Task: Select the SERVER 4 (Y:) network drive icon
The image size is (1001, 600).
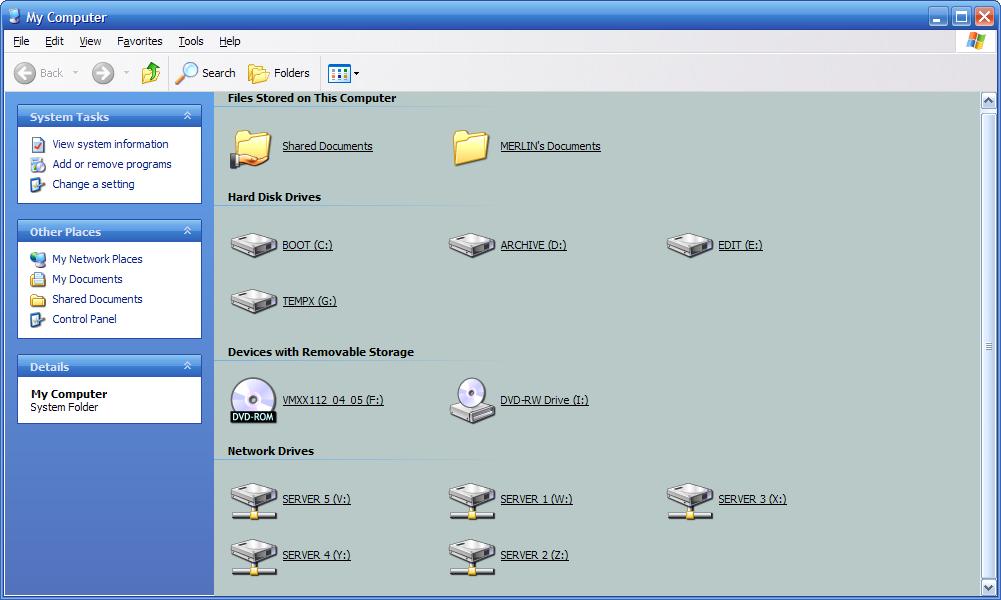Action: [x=253, y=557]
